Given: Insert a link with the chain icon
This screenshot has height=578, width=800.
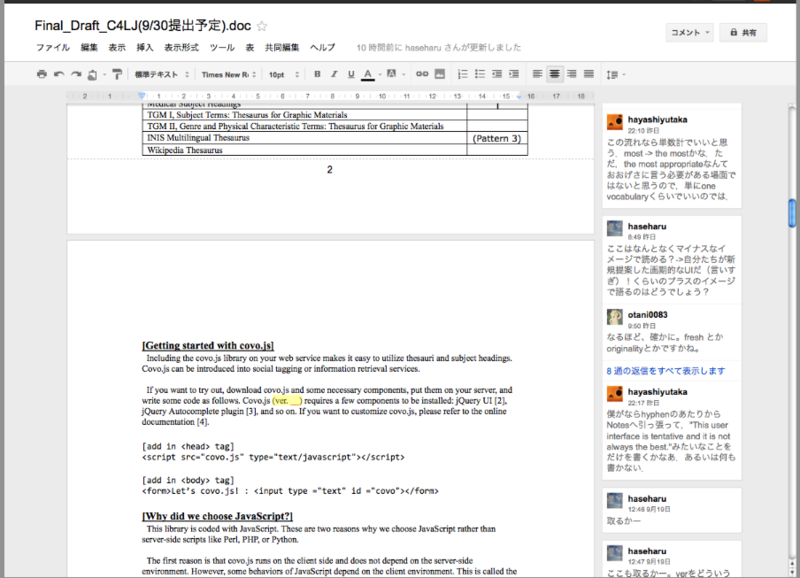Looking at the screenshot, I should (x=422, y=74).
